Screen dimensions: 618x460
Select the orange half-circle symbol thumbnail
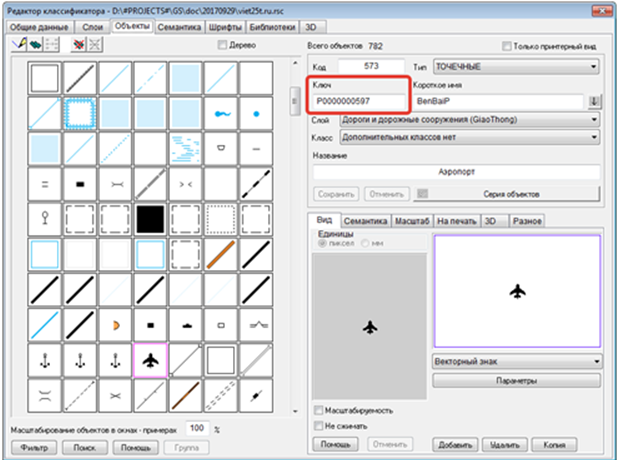coord(116,324)
